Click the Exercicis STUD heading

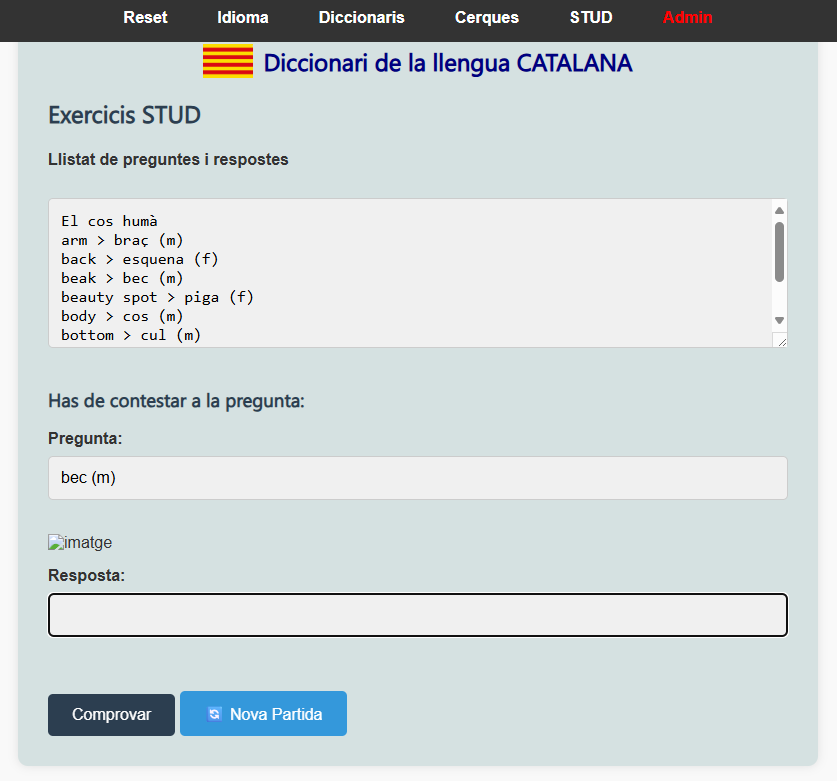[124, 115]
